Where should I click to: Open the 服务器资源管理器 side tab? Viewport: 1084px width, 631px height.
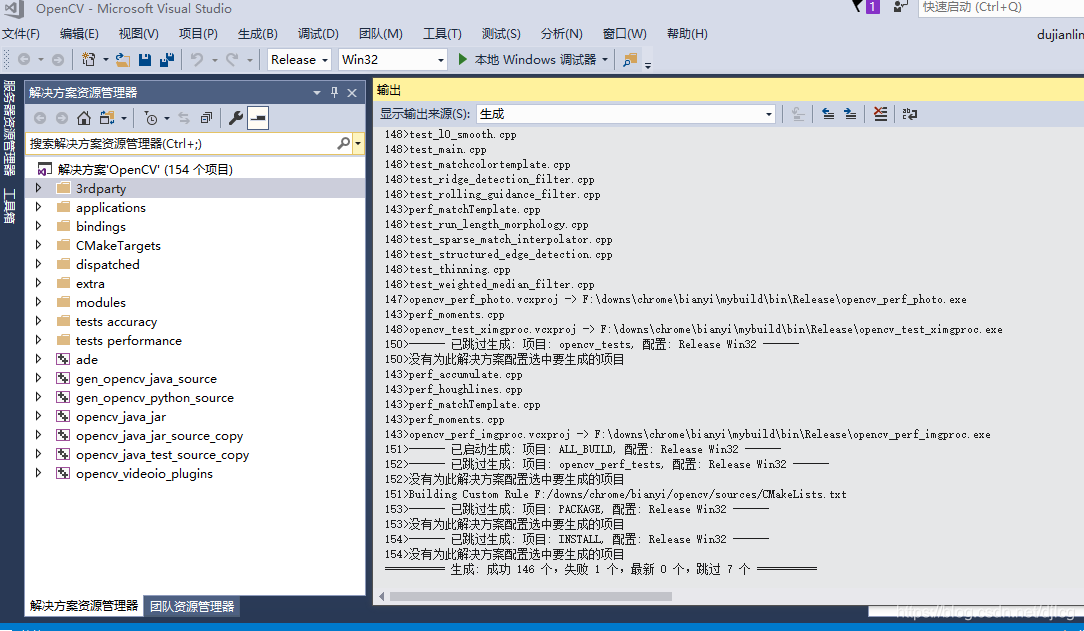click(x=9, y=128)
